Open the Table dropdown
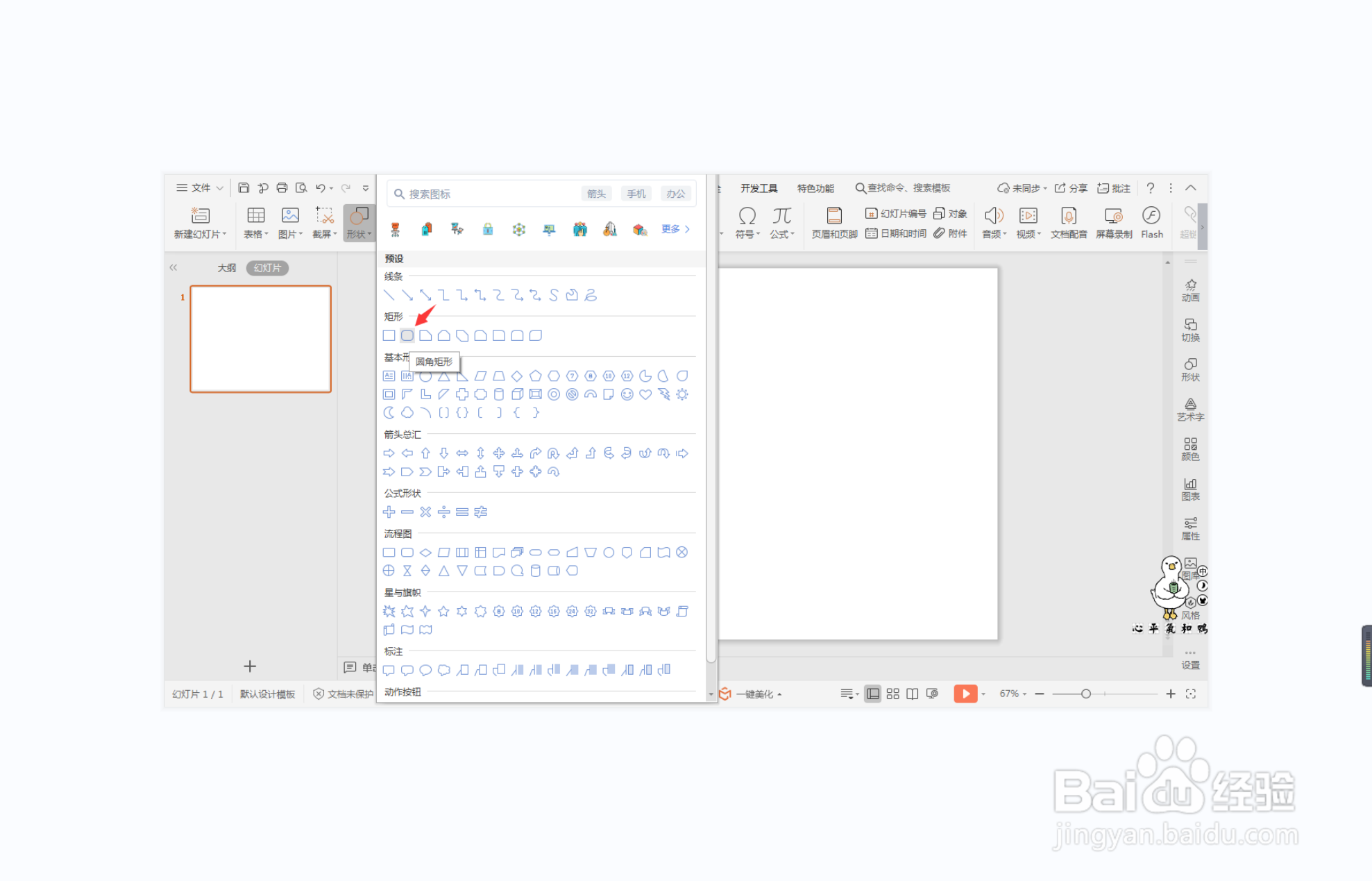The image size is (1372, 881). coord(255,222)
